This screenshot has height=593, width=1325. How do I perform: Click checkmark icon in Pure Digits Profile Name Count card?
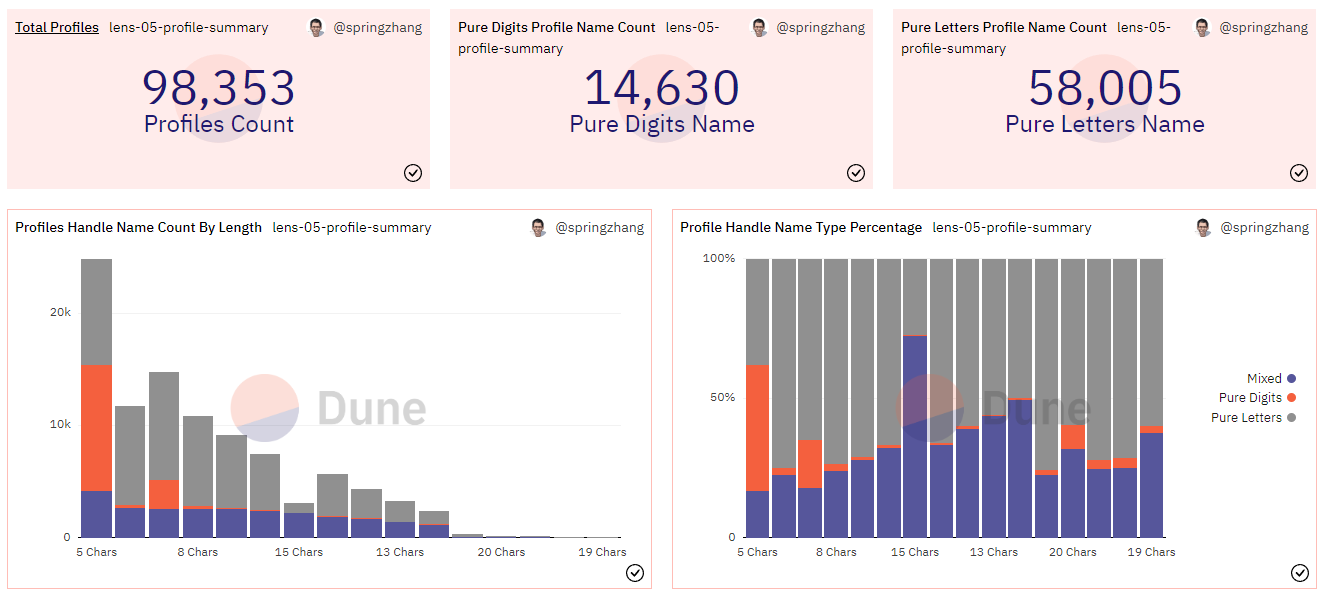[x=856, y=173]
